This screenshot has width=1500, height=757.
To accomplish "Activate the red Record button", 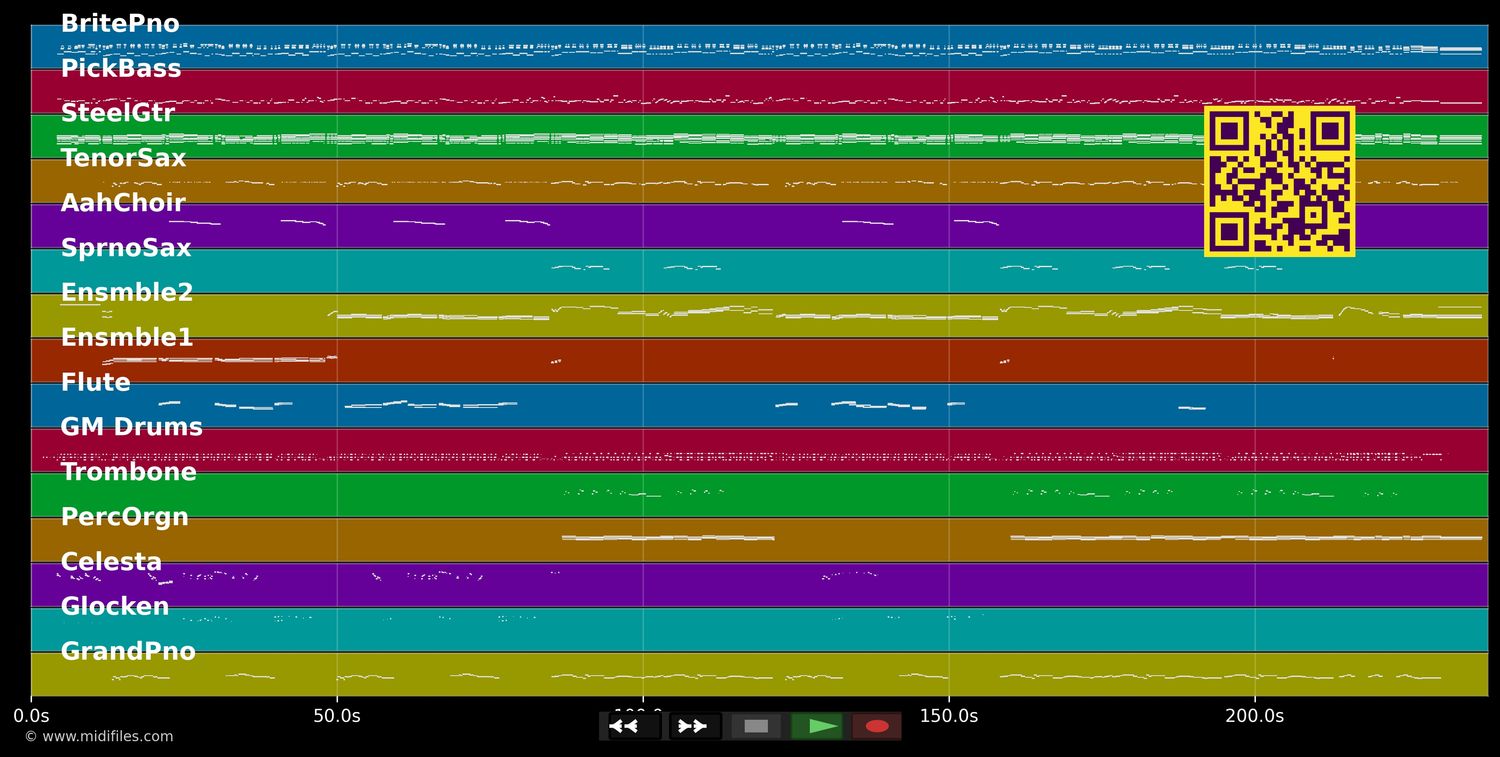I will click(877, 726).
